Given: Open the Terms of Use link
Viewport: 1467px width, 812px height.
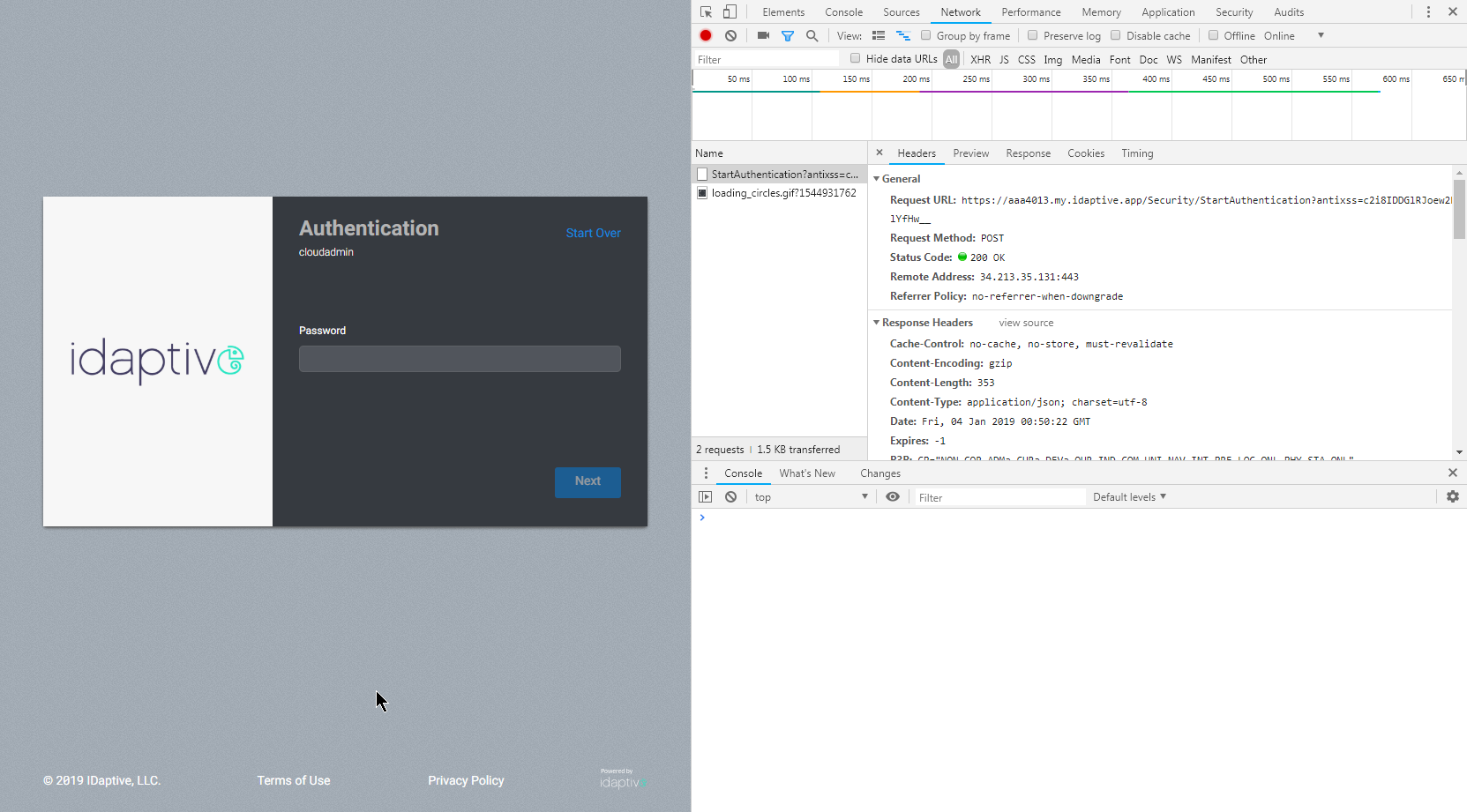Looking at the screenshot, I should (x=294, y=780).
